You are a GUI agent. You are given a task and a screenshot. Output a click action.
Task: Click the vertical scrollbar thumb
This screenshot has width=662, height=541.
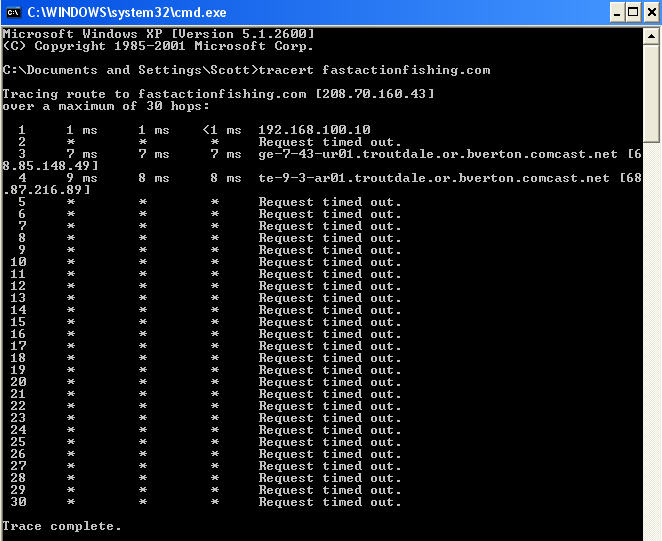tap(651, 94)
